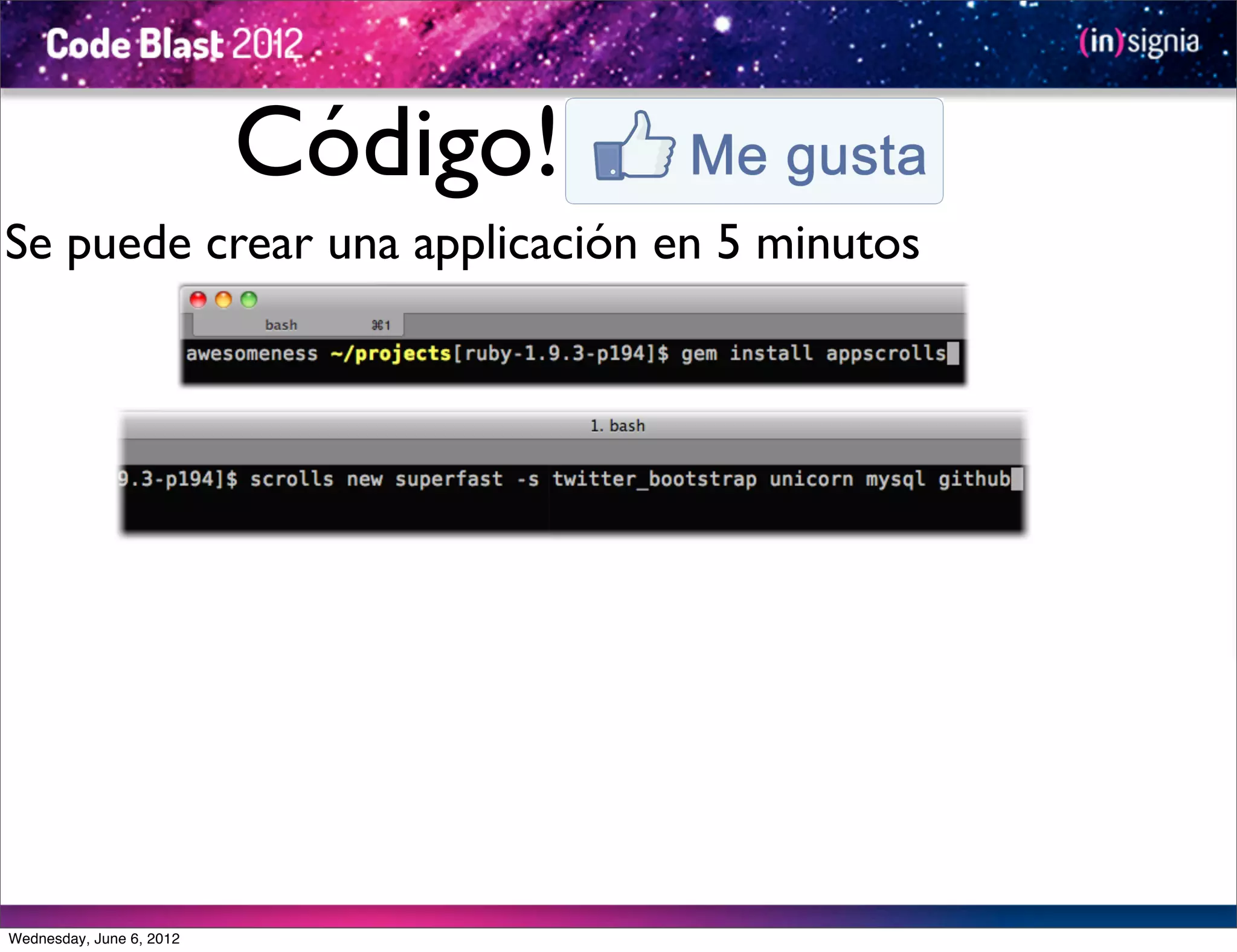Click the 'gem install appscrolls' command text
The width and height of the screenshot is (1237, 952).
tap(814, 353)
